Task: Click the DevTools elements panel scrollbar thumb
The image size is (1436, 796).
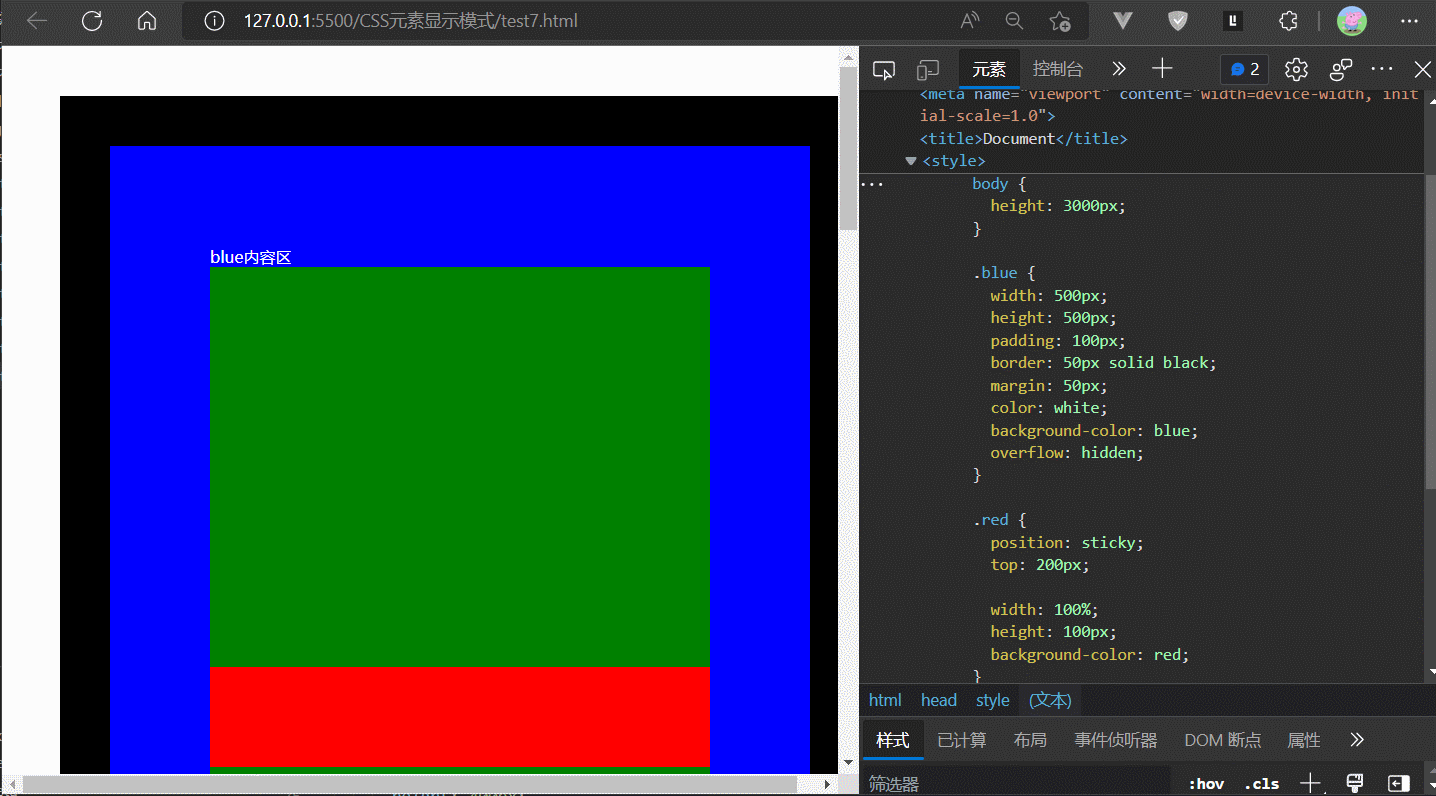Action: click(x=1430, y=332)
